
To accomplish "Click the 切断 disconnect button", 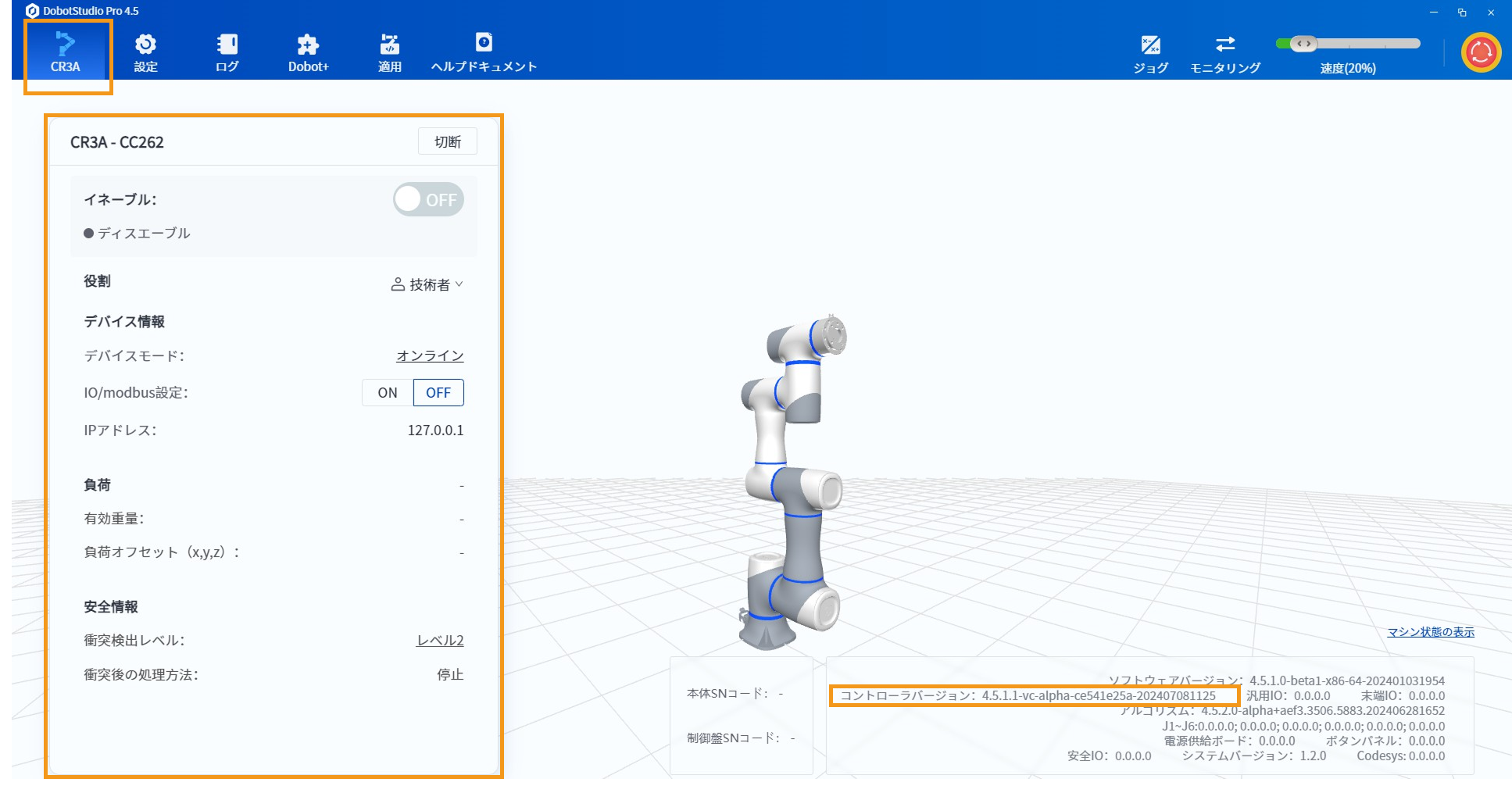I will [448, 142].
